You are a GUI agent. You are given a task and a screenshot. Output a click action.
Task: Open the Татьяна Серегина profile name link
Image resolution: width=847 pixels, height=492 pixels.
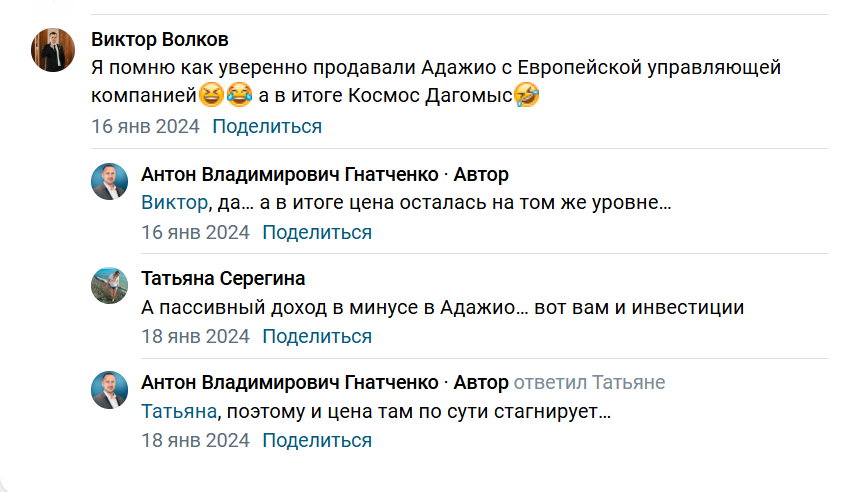(x=223, y=279)
